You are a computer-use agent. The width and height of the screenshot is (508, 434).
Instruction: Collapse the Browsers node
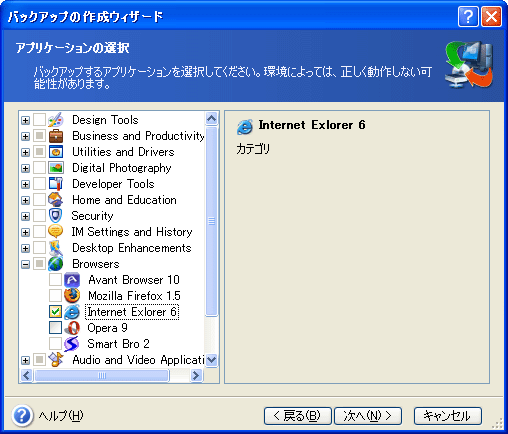25,264
